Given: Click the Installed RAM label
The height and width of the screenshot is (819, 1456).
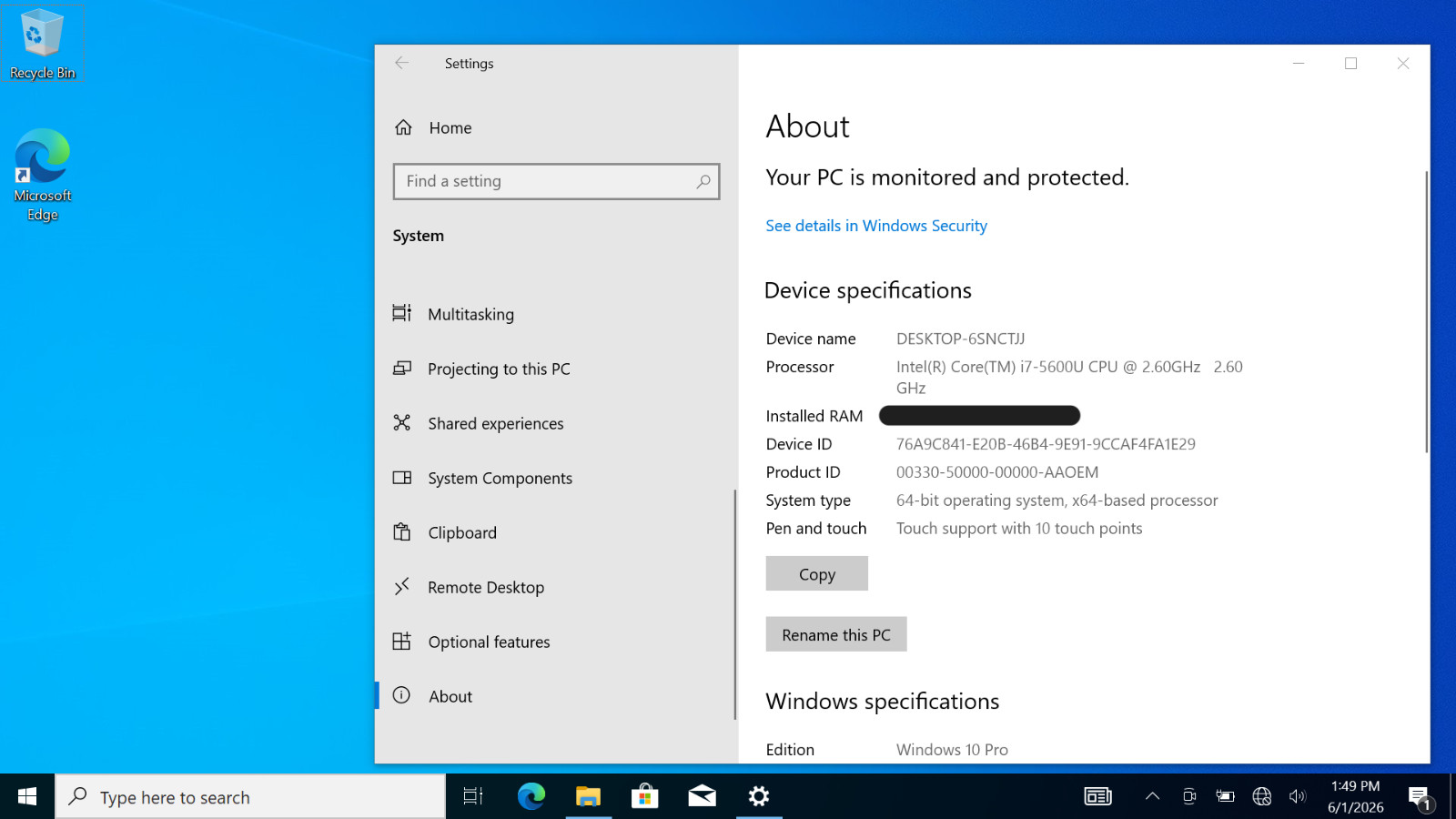Looking at the screenshot, I should [x=814, y=416].
